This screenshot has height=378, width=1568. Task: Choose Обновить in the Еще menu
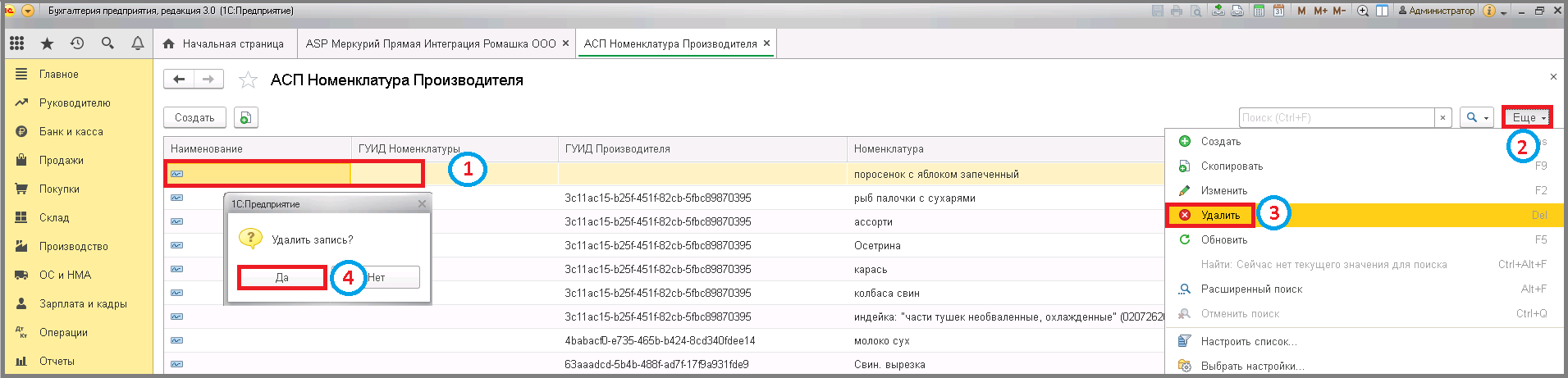(1364, 239)
